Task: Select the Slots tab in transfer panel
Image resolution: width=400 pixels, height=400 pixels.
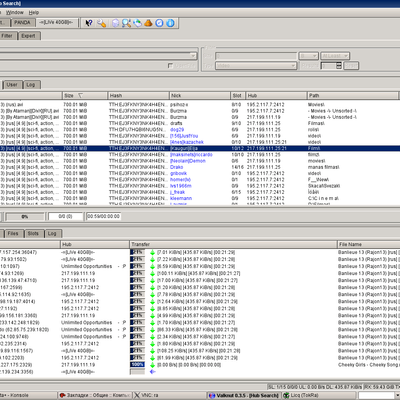Action: [33, 233]
